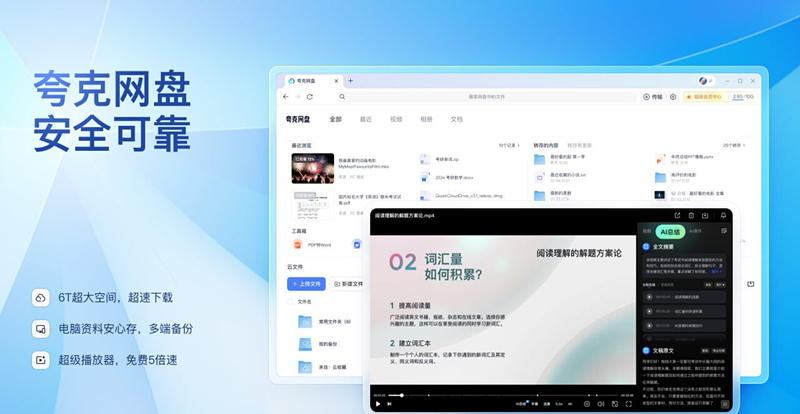Select the 全部 tab
Screen dimensions: 800x414
point(335,119)
